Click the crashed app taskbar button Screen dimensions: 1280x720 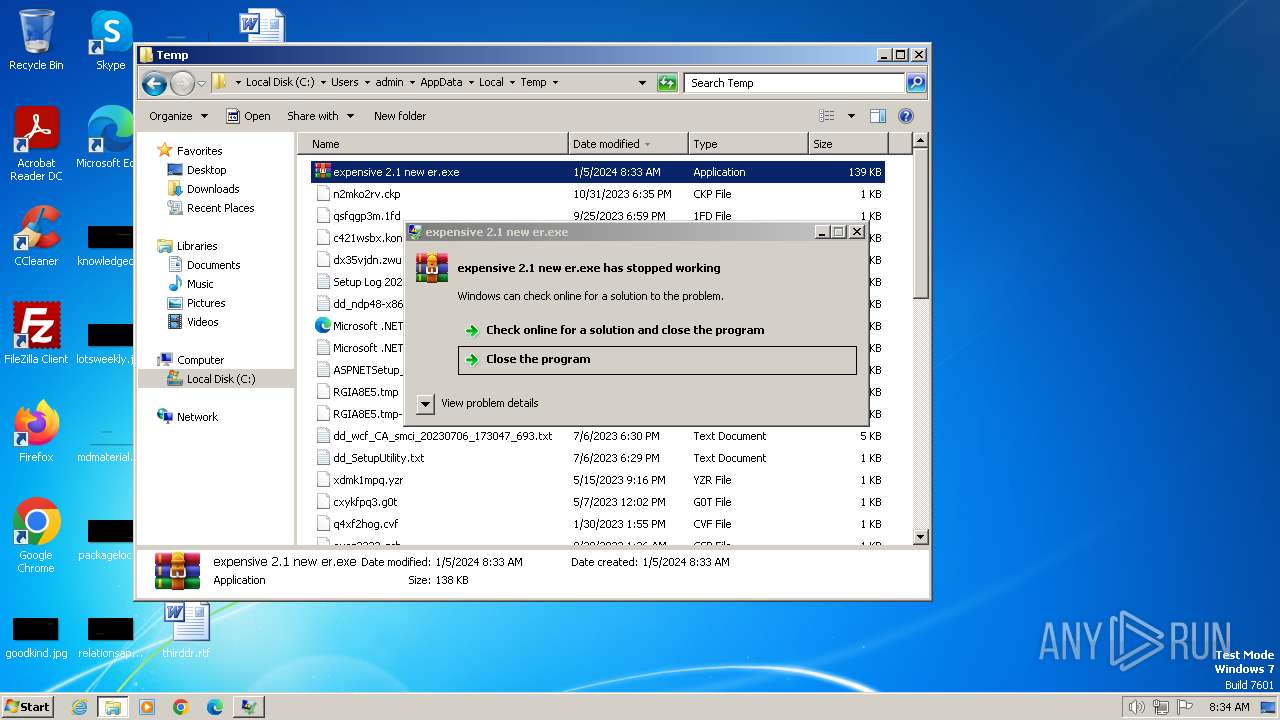click(x=249, y=707)
